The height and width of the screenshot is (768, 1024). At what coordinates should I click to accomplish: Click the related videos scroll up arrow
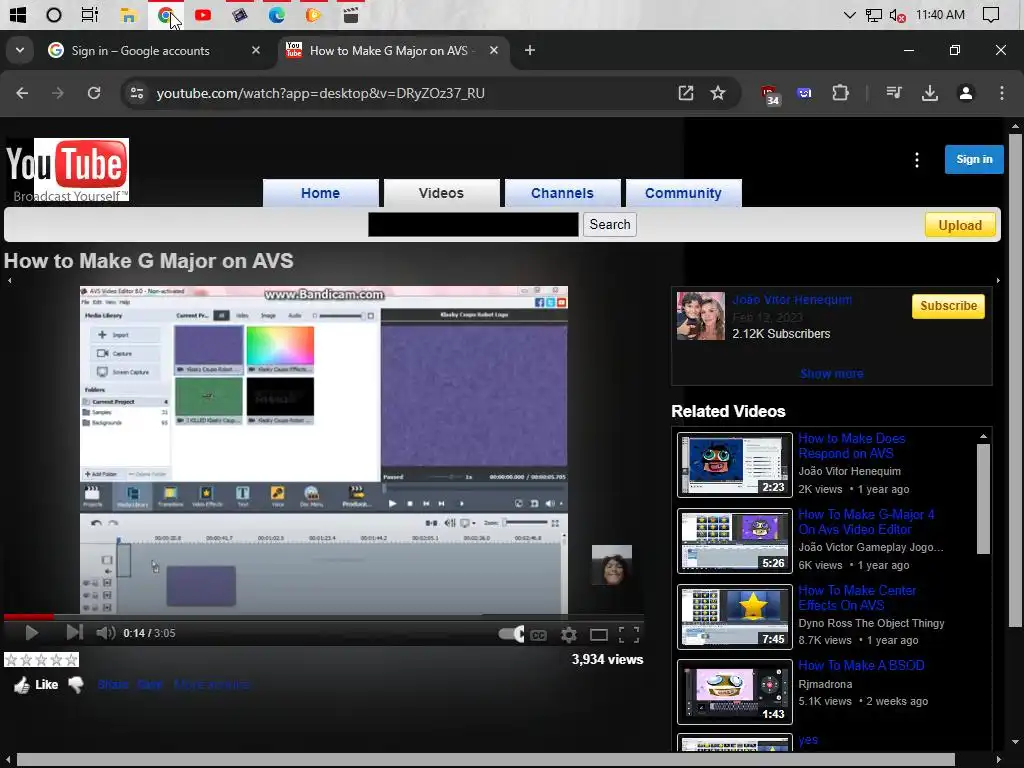click(x=983, y=436)
